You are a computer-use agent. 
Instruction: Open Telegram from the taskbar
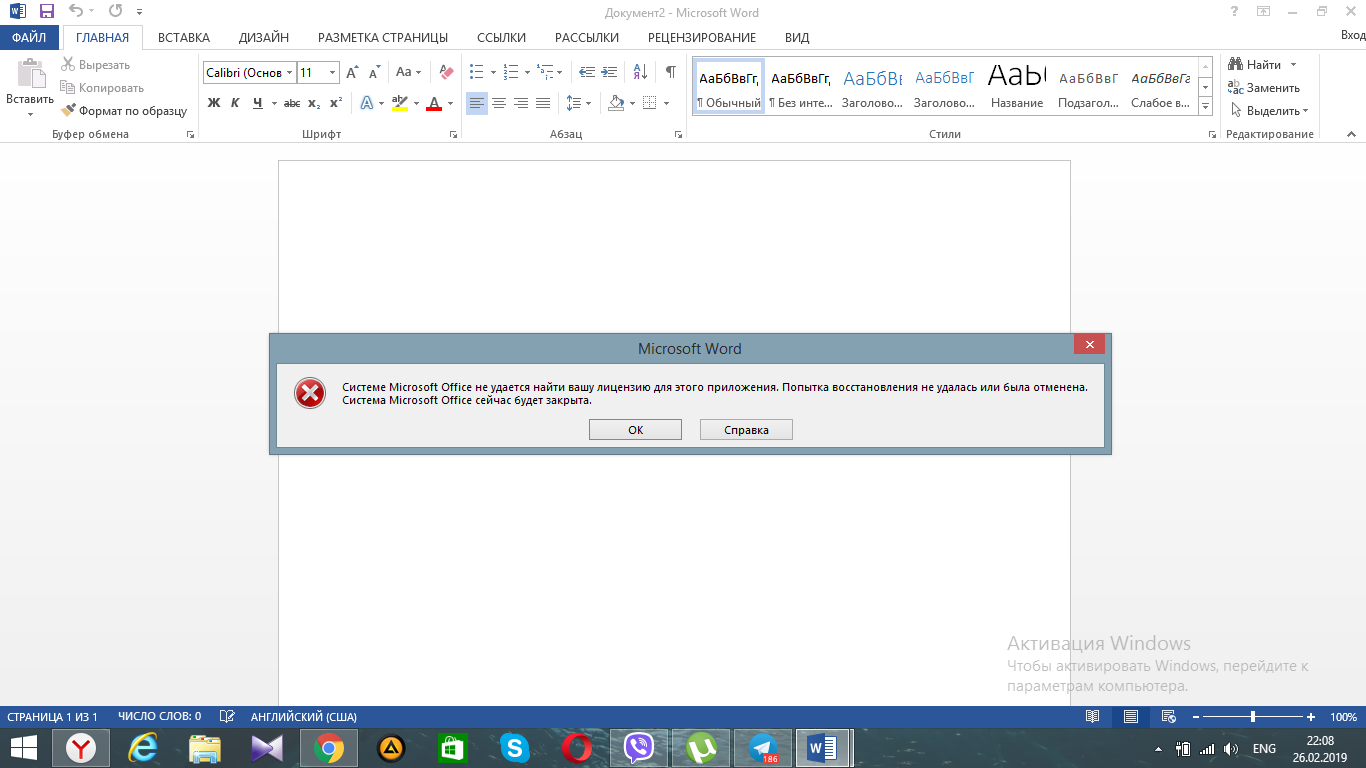[763, 747]
